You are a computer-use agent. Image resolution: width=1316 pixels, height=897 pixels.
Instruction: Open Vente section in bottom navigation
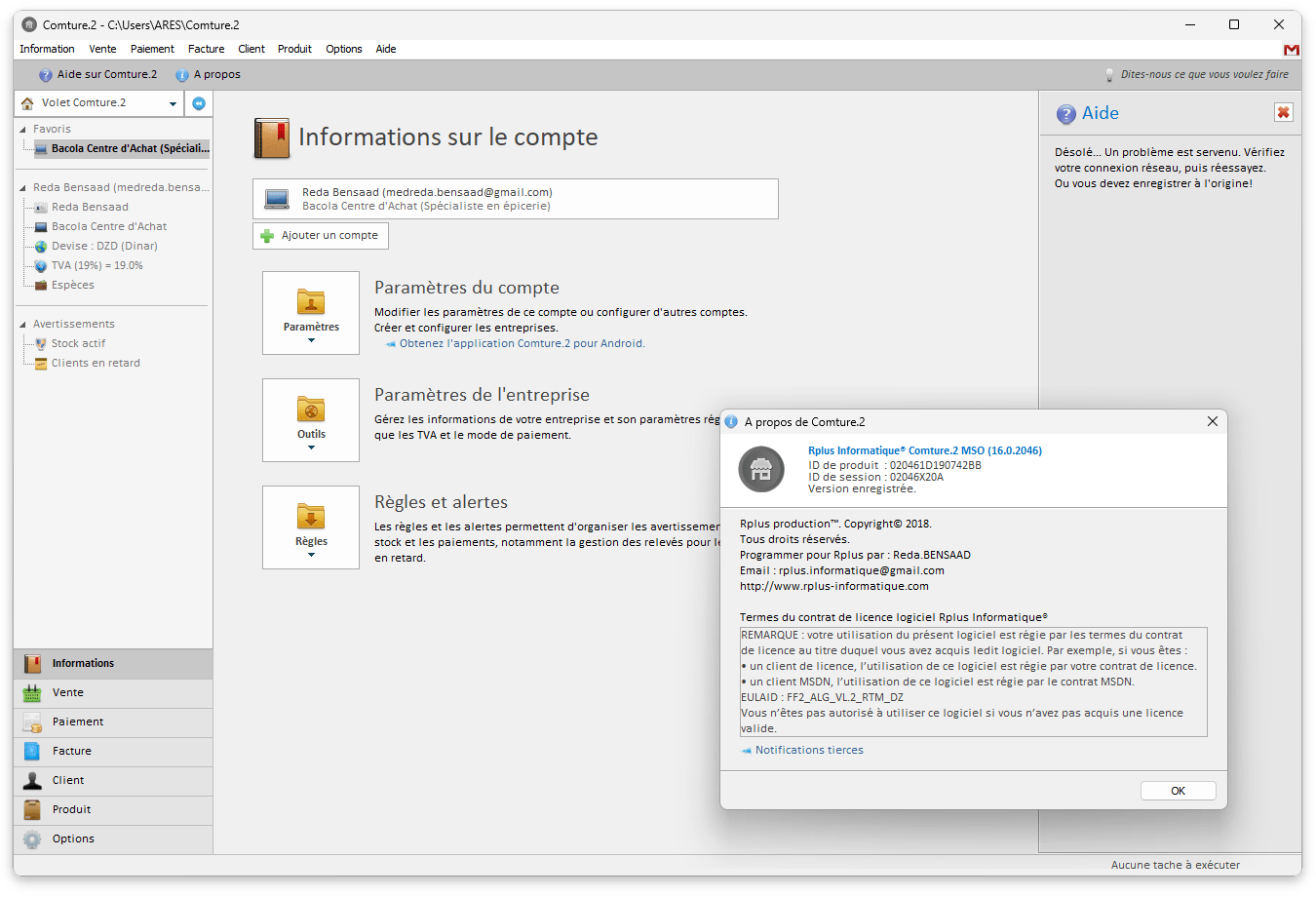pyautogui.click(x=68, y=693)
